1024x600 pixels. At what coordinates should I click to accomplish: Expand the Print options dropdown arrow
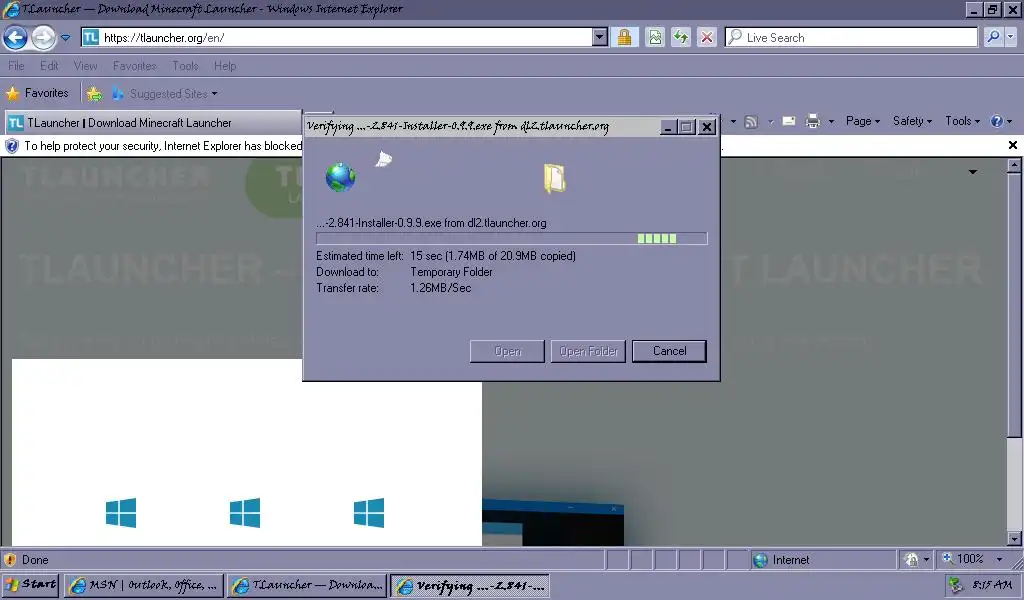(831, 121)
